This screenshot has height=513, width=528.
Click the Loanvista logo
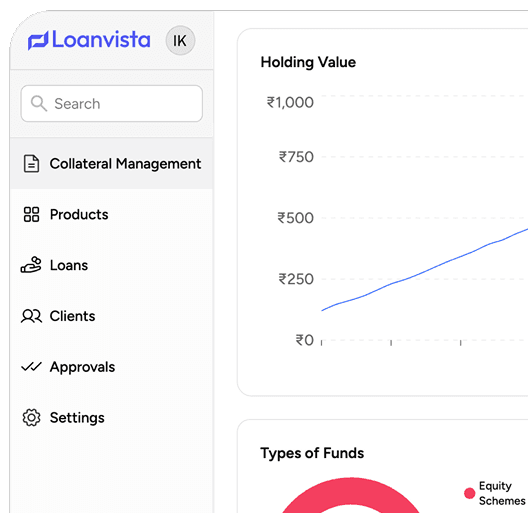coord(89,40)
